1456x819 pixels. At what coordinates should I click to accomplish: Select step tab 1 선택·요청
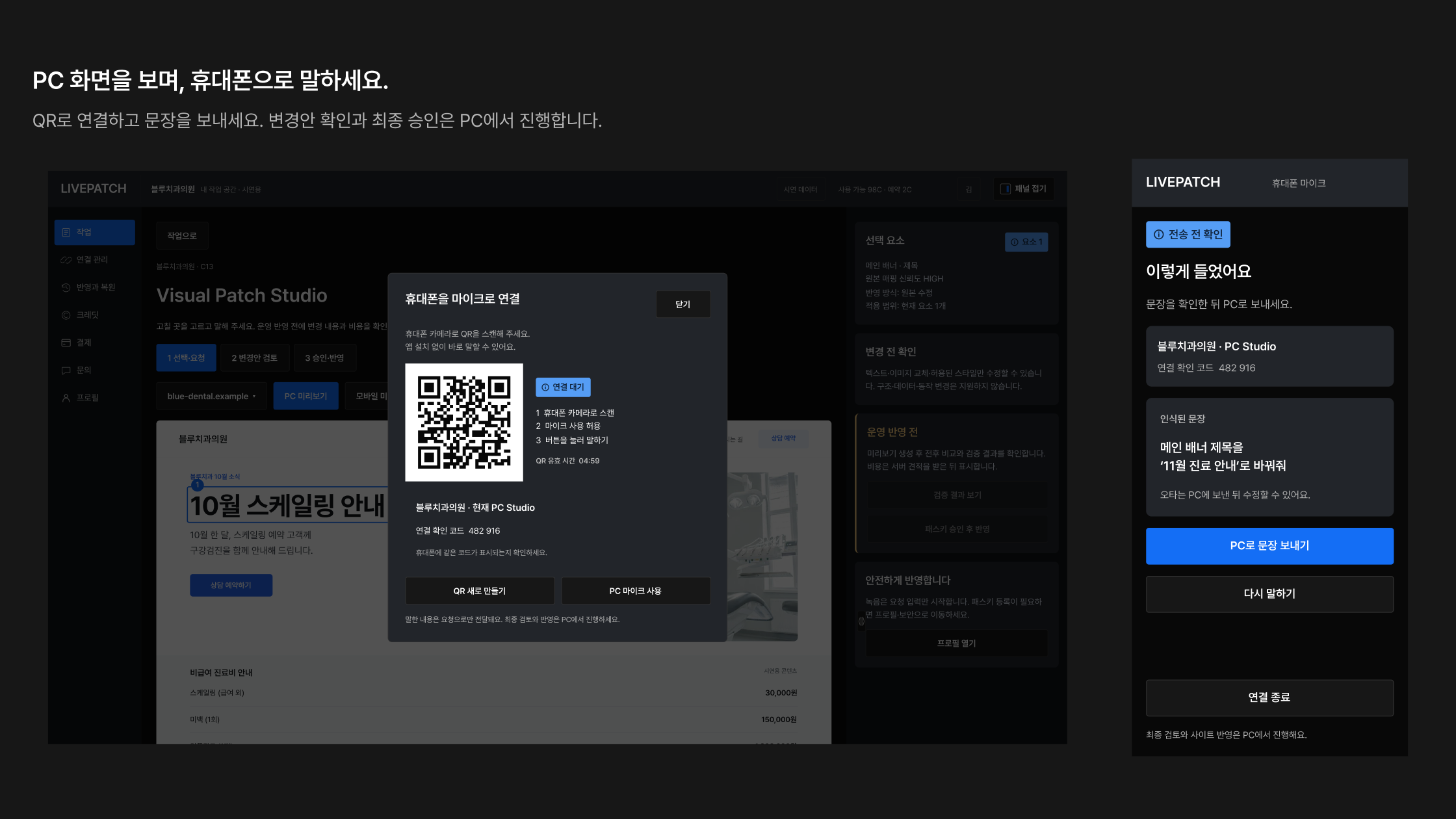[x=186, y=358]
